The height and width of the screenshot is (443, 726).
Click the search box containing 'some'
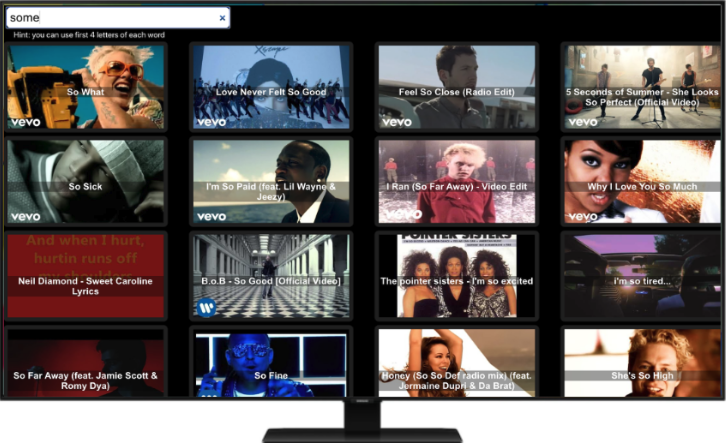coord(118,18)
